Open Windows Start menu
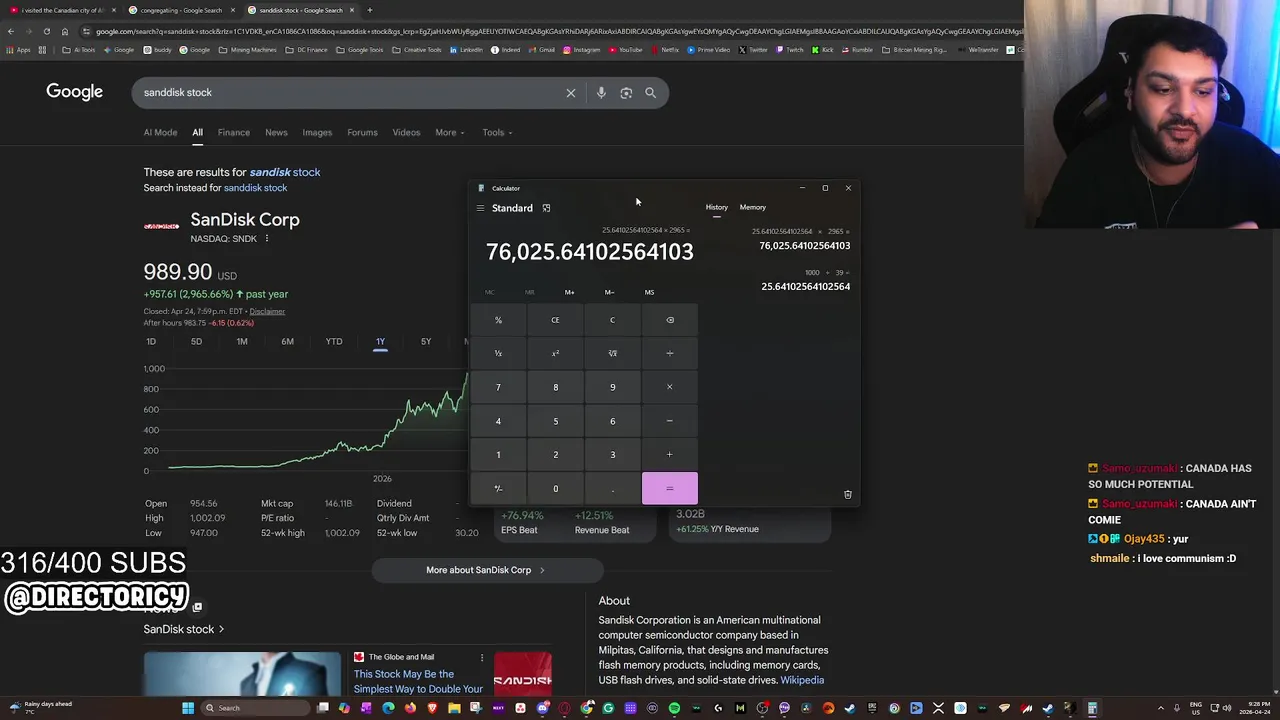 (187, 708)
